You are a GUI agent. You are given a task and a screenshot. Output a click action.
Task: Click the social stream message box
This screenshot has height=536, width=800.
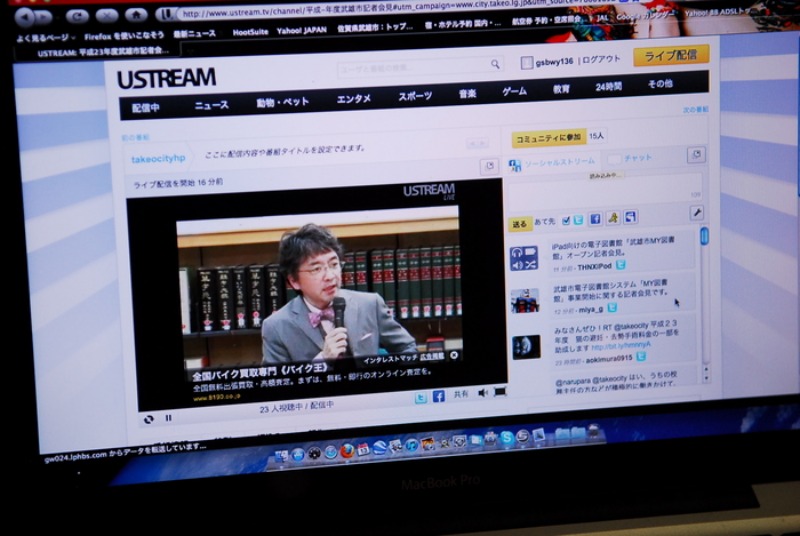click(x=605, y=193)
